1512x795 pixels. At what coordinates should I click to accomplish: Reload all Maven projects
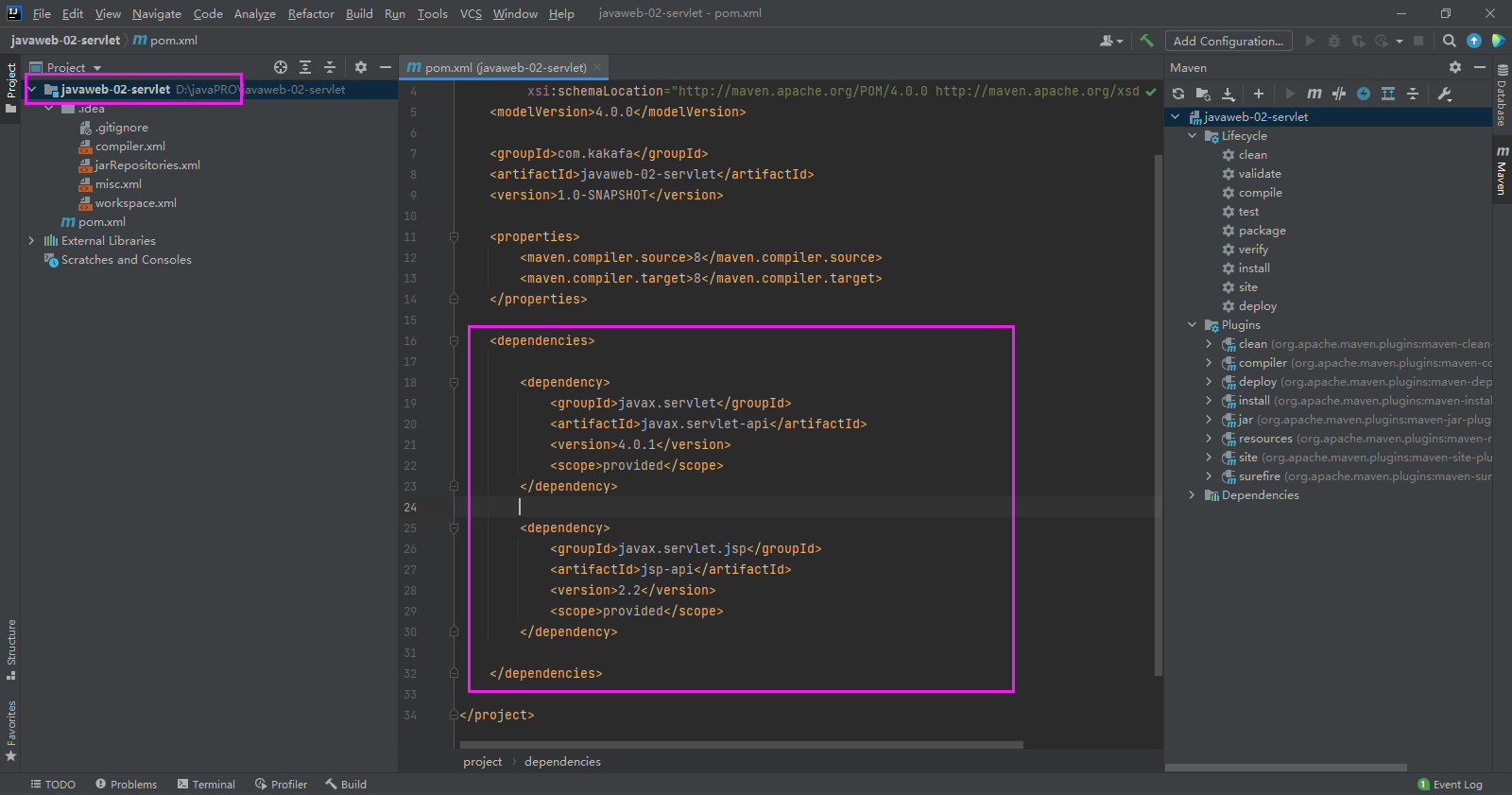point(1178,94)
